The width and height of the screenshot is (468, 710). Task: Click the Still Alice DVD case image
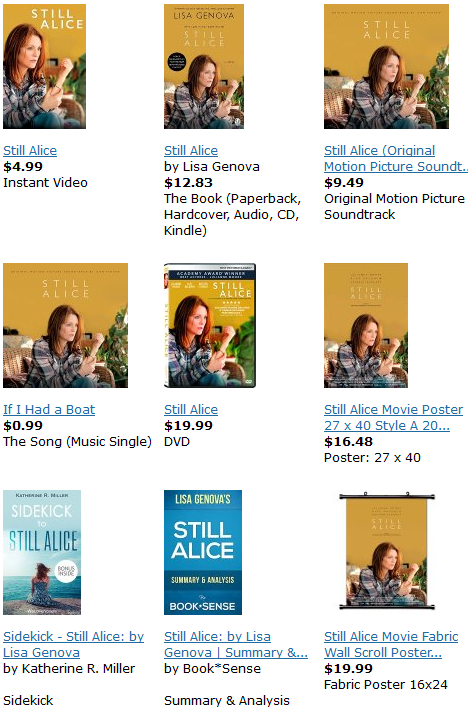210,326
